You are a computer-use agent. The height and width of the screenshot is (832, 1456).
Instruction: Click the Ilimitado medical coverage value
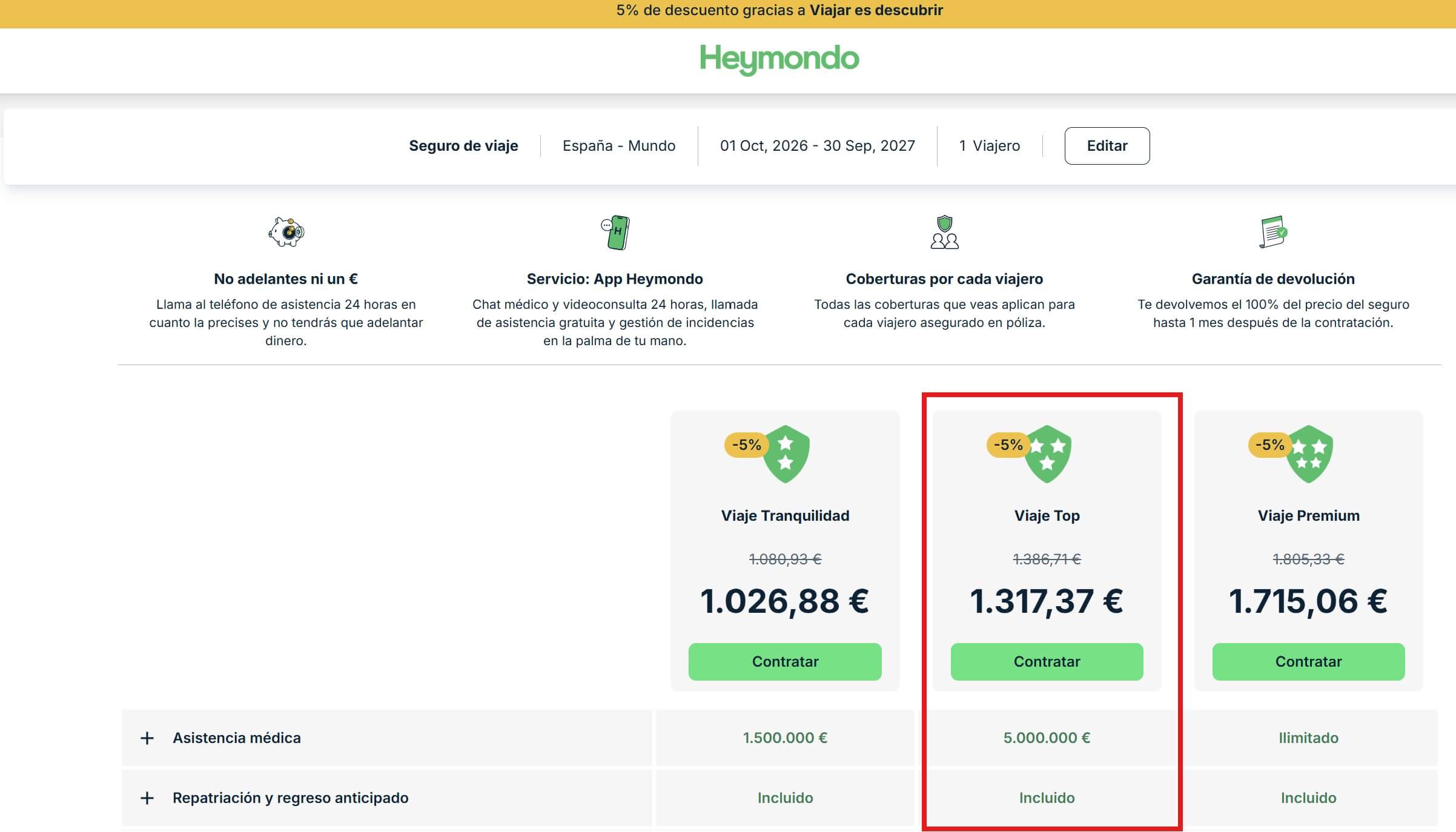[1309, 738]
